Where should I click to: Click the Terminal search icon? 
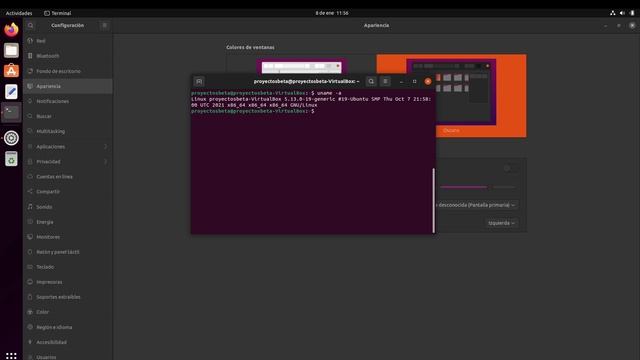371,81
